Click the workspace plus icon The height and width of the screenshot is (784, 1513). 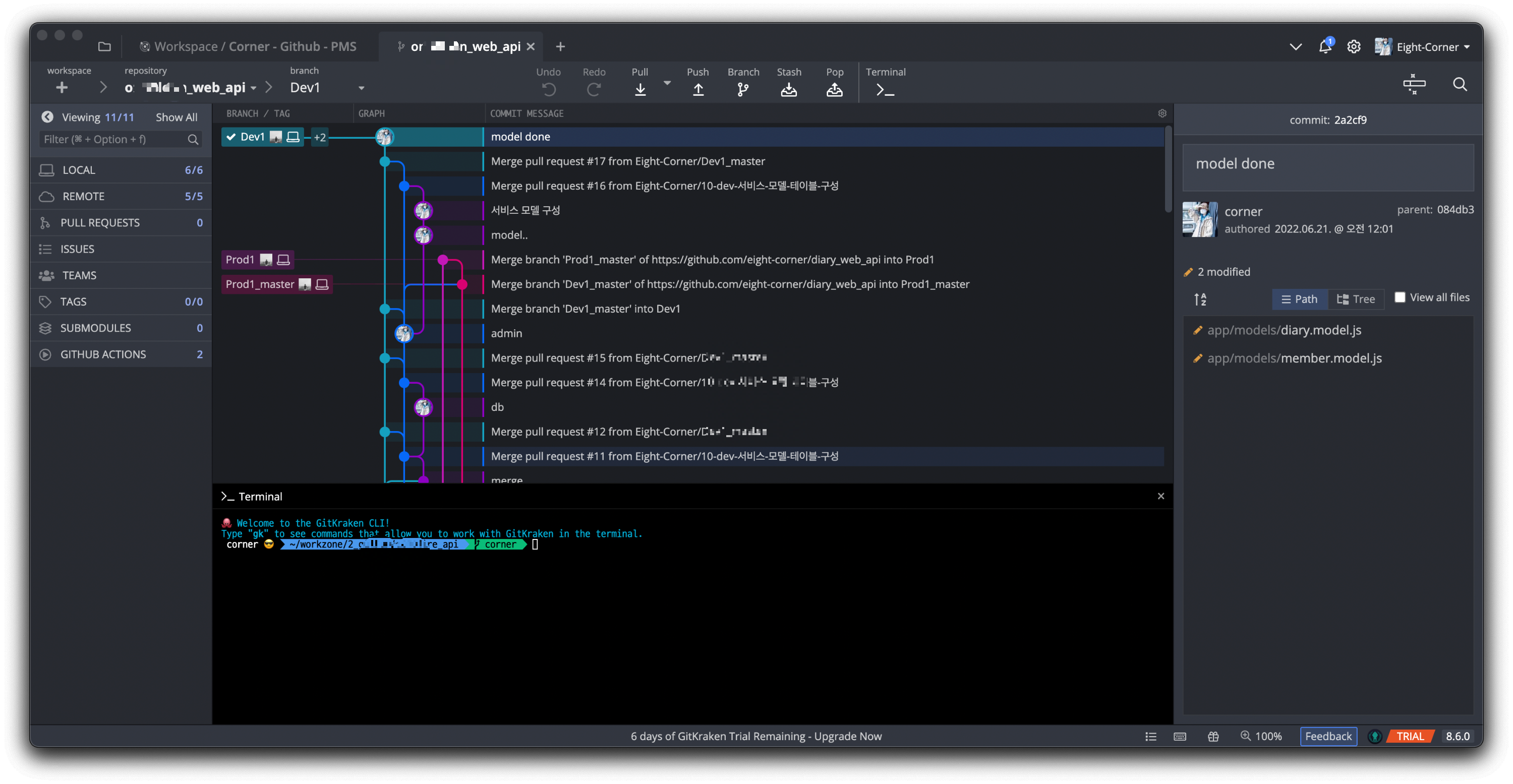pos(62,88)
